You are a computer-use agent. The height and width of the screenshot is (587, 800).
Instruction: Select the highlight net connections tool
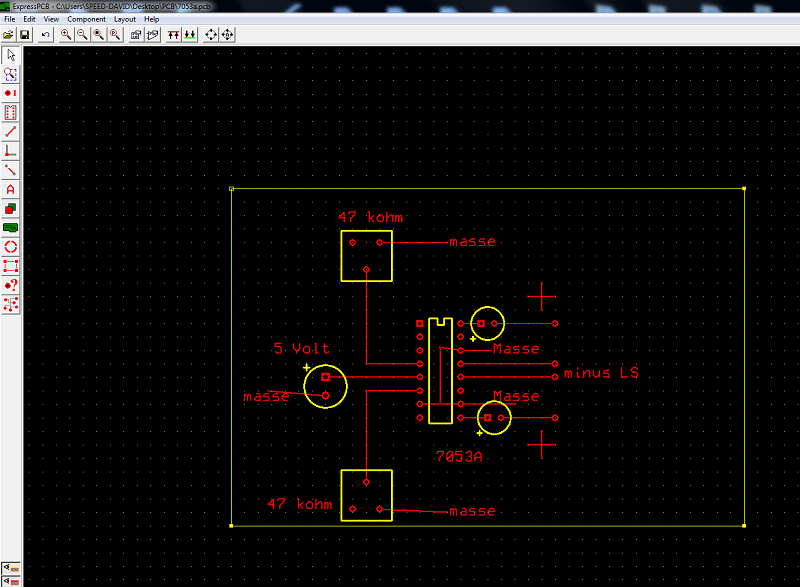point(11,305)
